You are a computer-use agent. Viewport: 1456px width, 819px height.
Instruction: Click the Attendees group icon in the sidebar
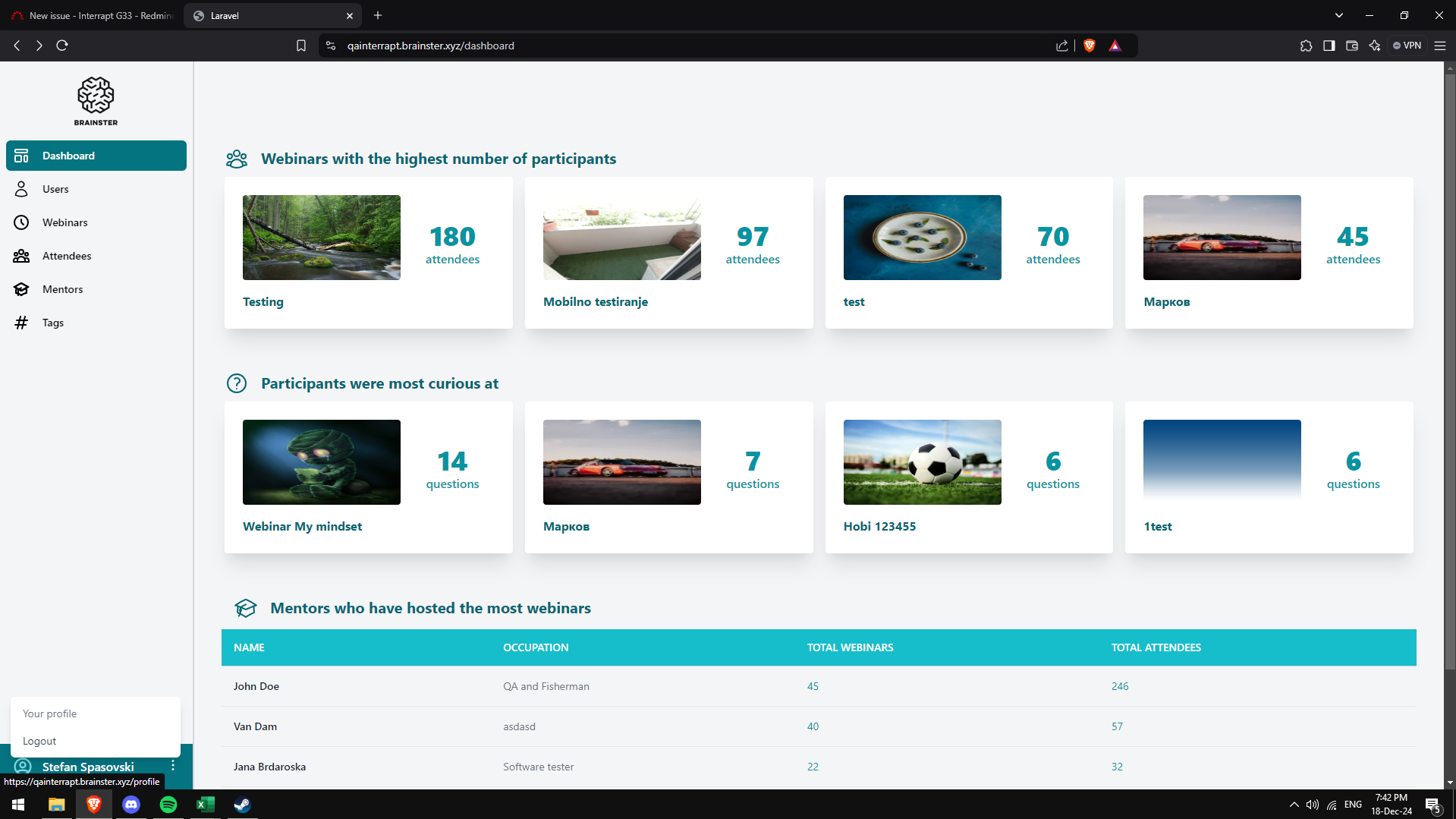[21, 256]
